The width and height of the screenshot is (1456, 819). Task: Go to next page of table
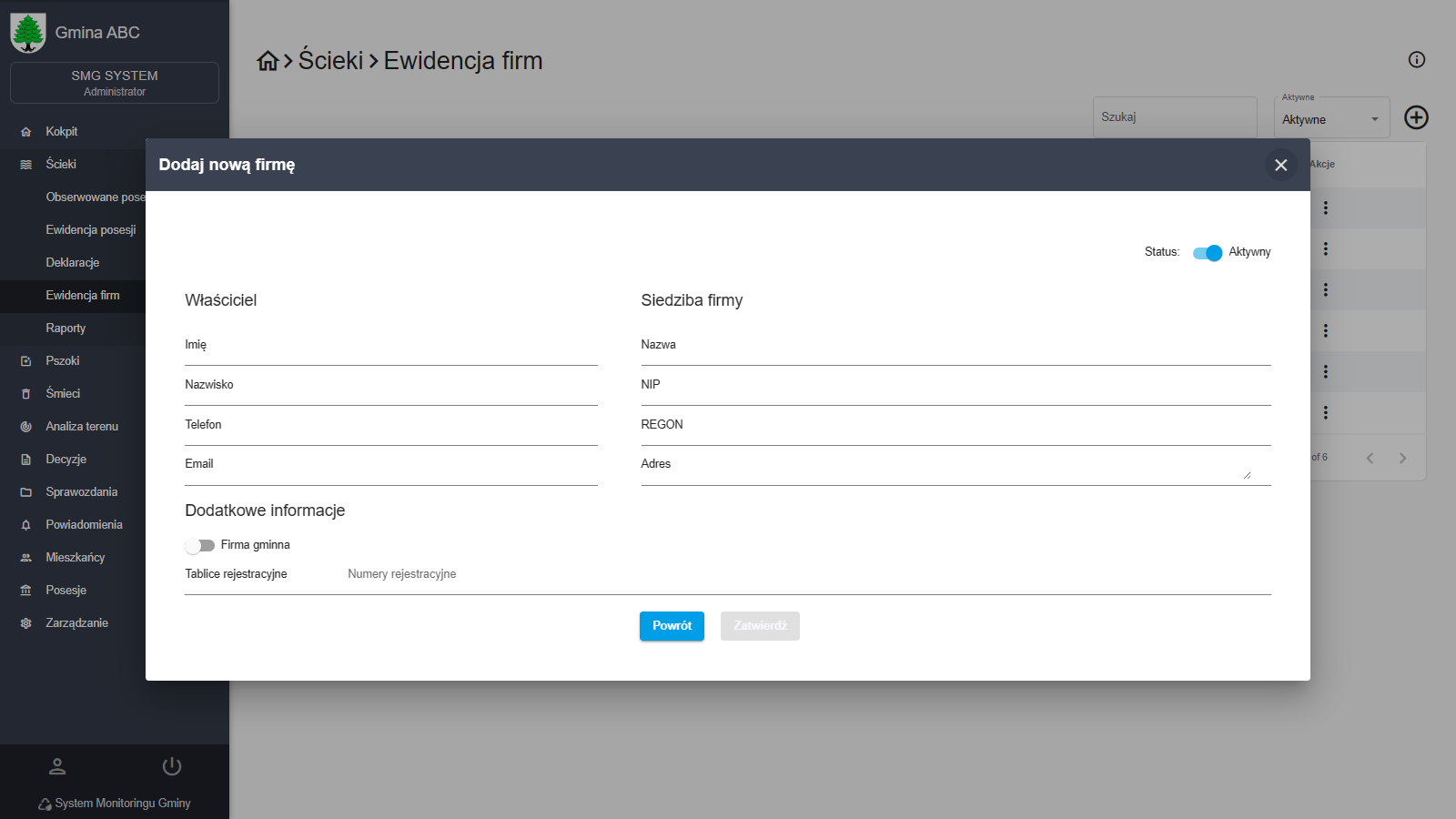coord(1402,458)
